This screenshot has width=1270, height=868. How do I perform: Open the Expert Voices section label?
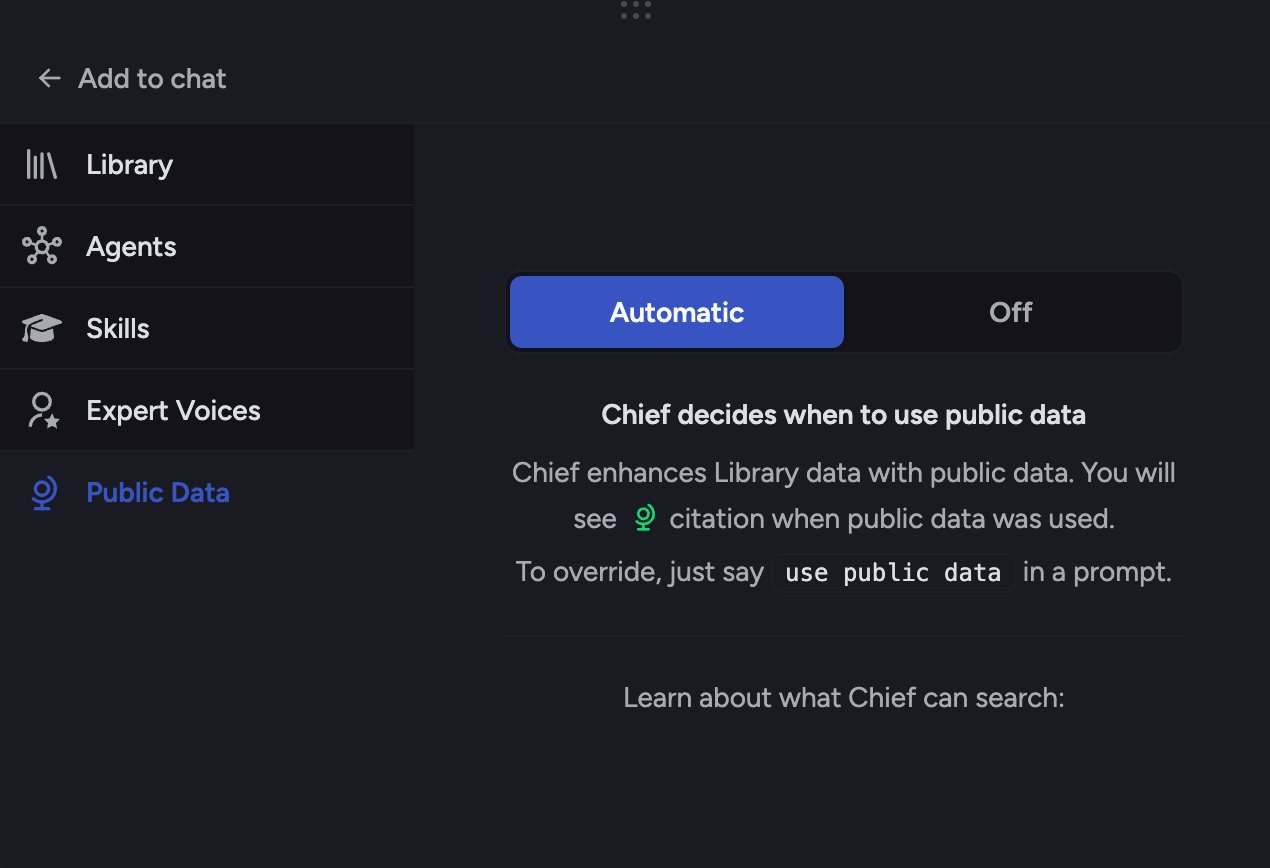[173, 410]
